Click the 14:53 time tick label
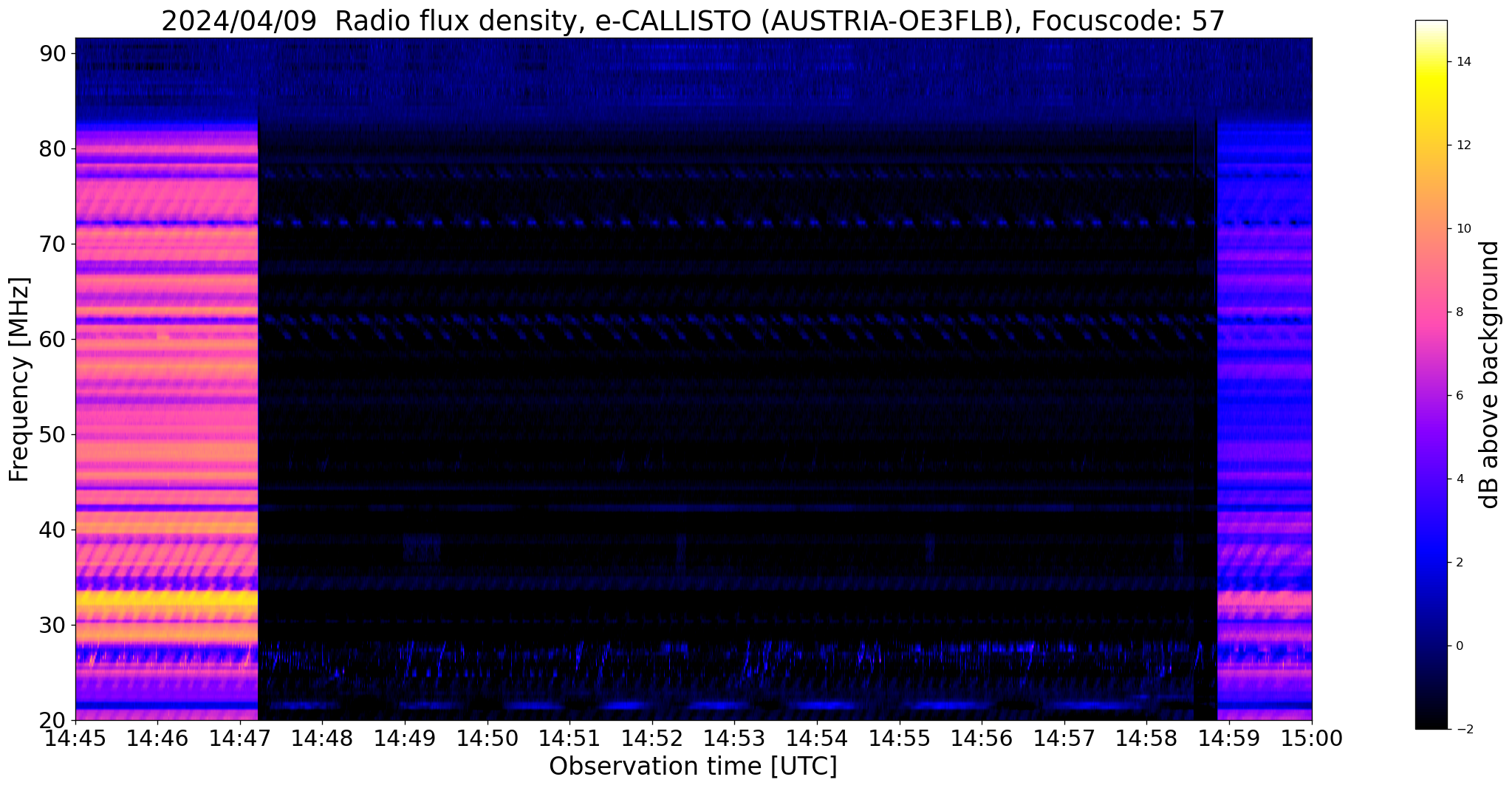The width and height of the screenshot is (1512, 788). coord(734,738)
